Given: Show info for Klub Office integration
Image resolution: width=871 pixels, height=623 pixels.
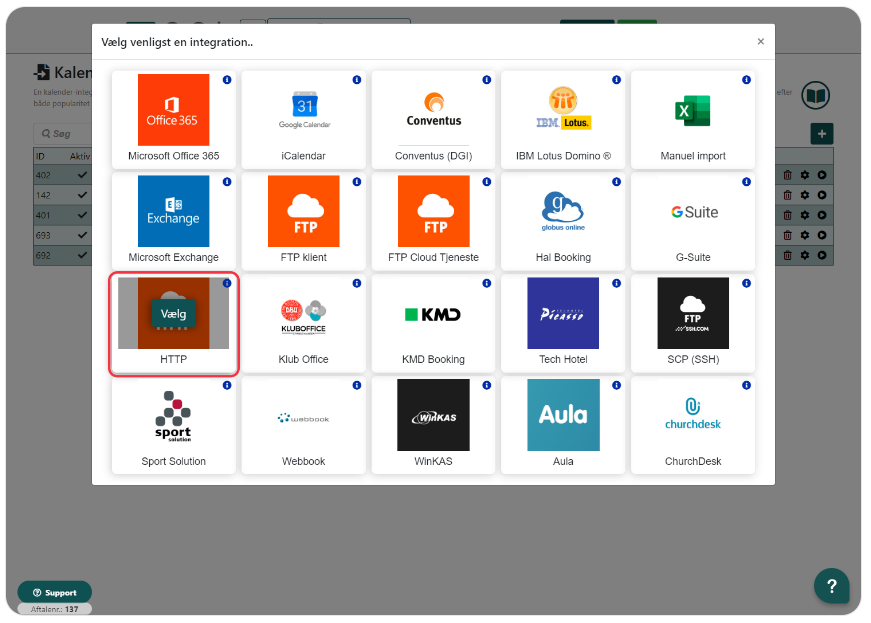Looking at the screenshot, I should [357, 283].
